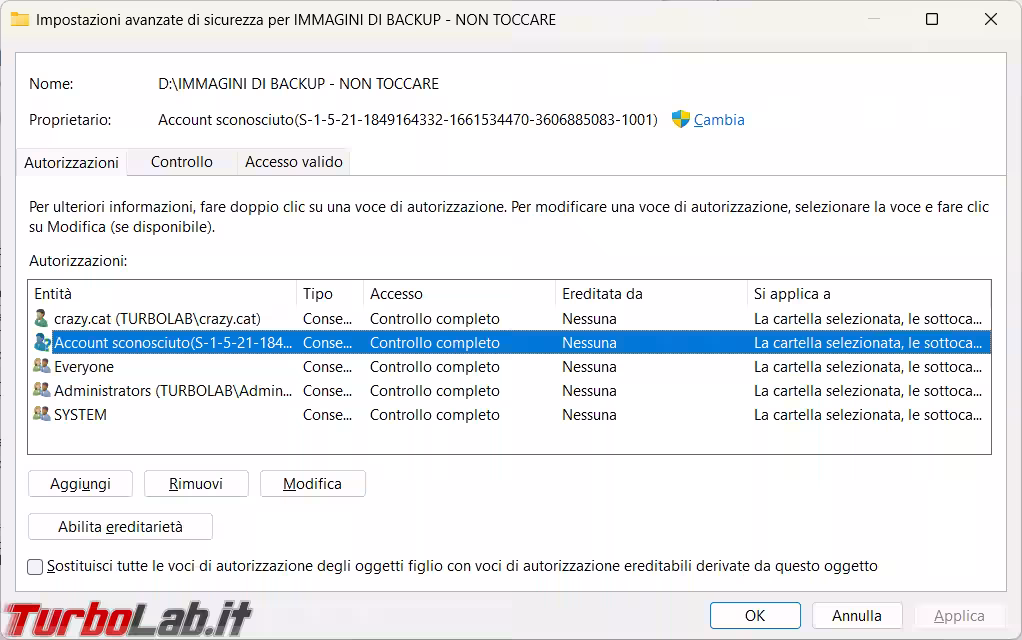Click the unknown account entry icon

pos(41,343)
